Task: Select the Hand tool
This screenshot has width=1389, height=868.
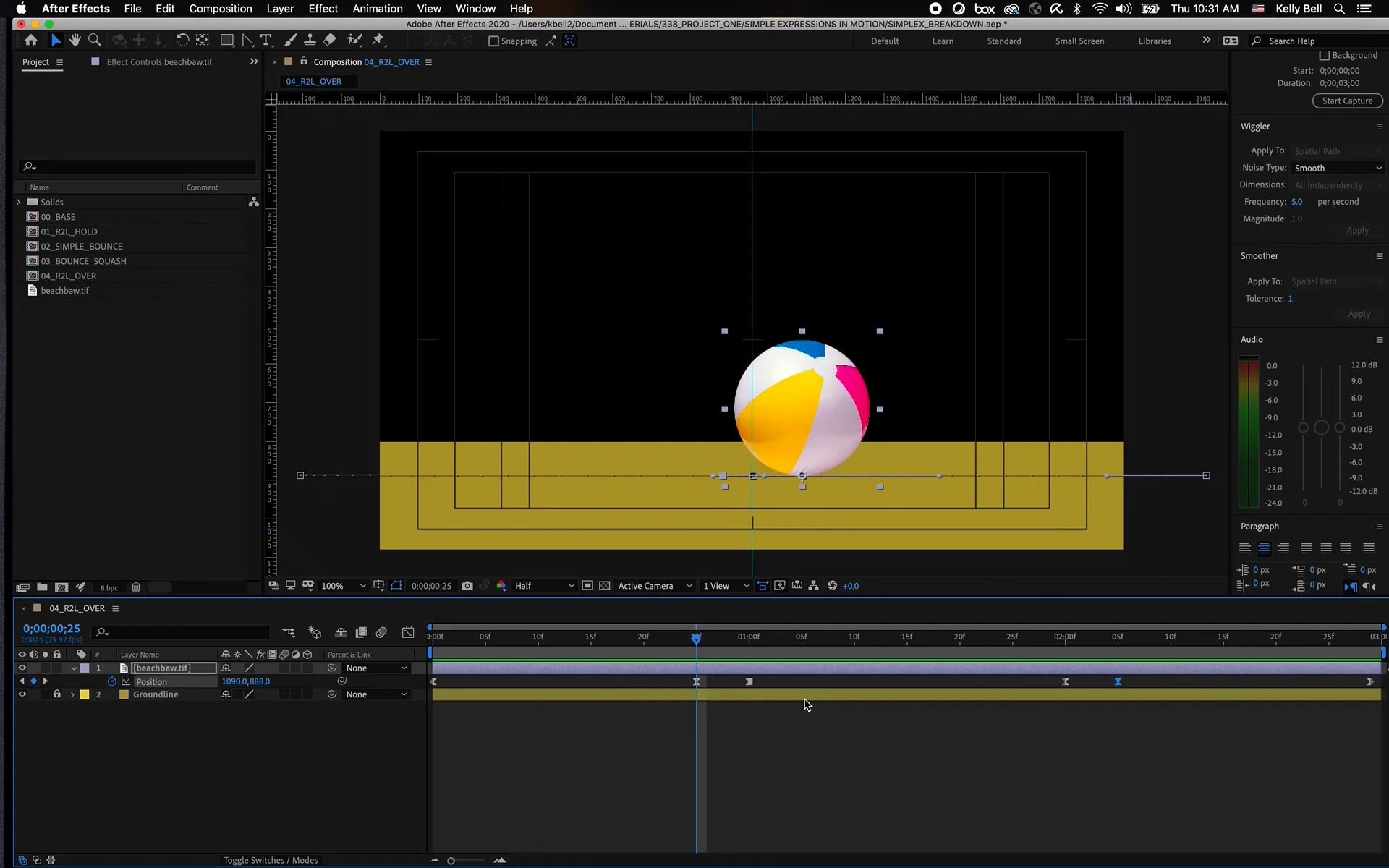Action: pos(75,40)
